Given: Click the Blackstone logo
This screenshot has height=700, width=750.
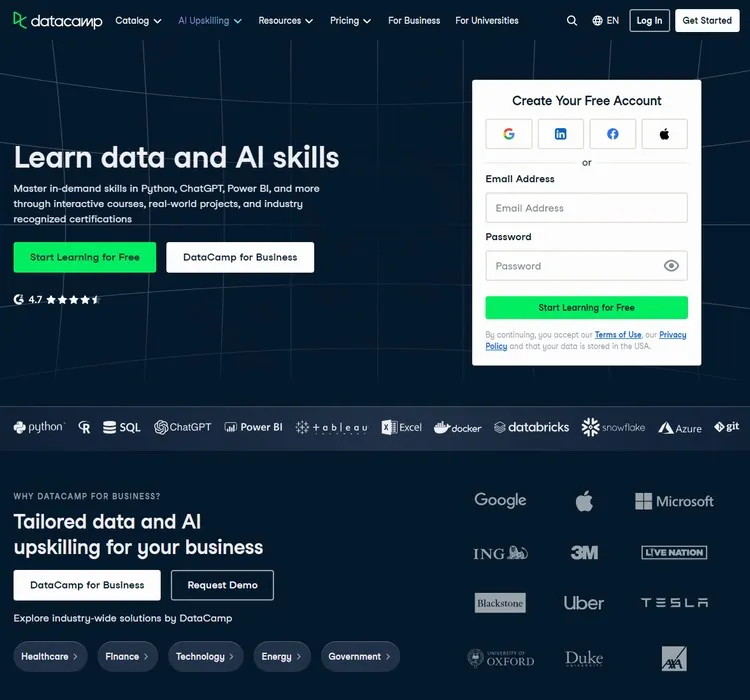Looking at the screenshot, I should coord(500,603).
